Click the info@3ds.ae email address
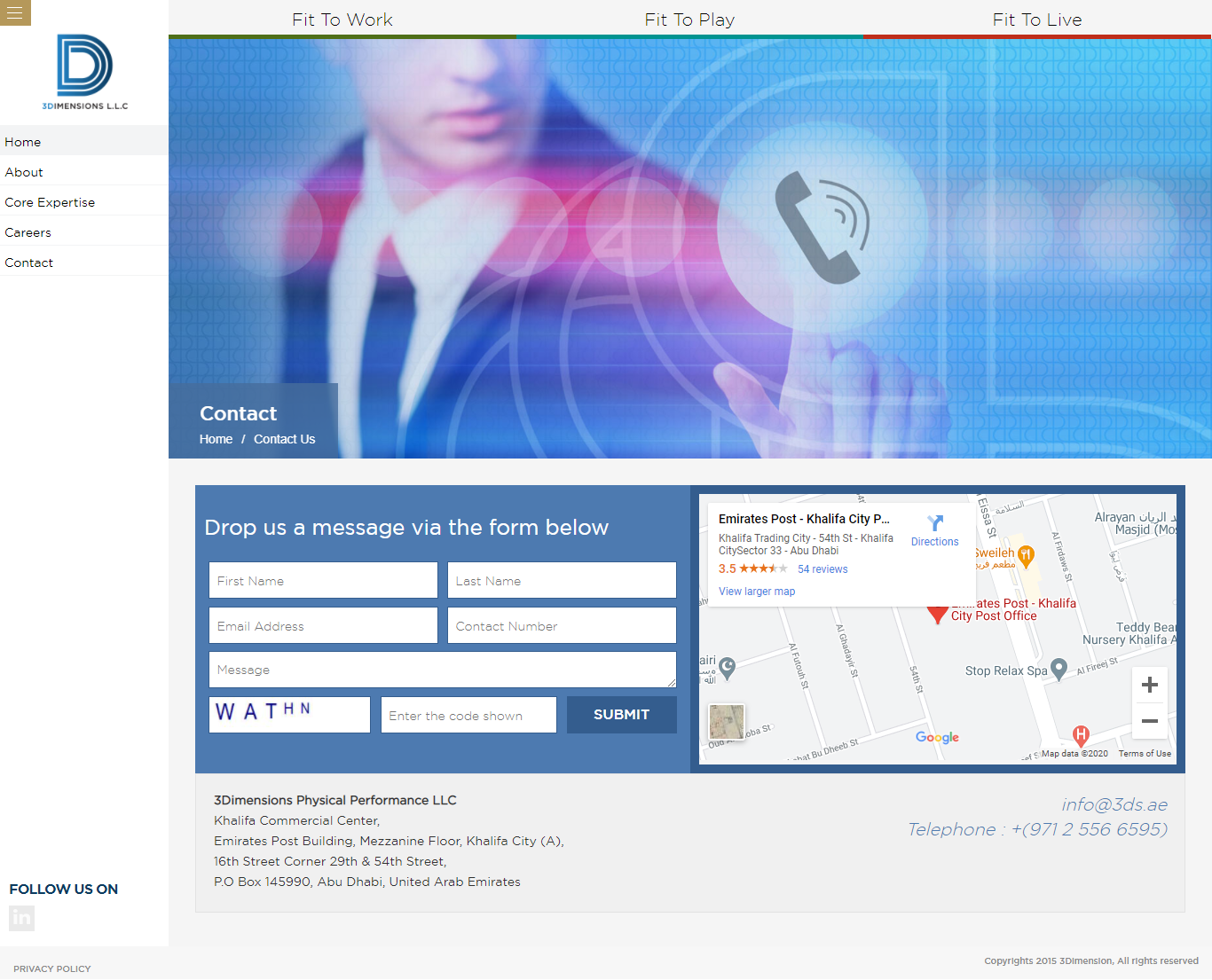The image size is (1212, 980). click(1114, 804)
